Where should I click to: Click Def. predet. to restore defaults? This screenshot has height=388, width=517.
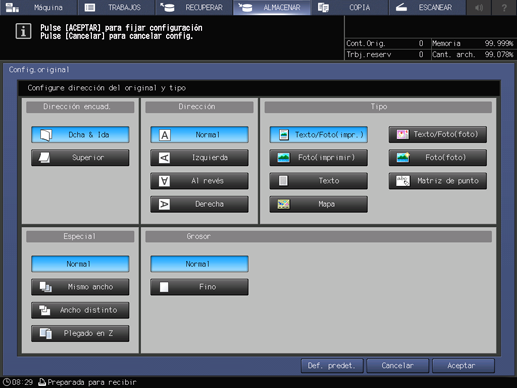pos(332,366)
